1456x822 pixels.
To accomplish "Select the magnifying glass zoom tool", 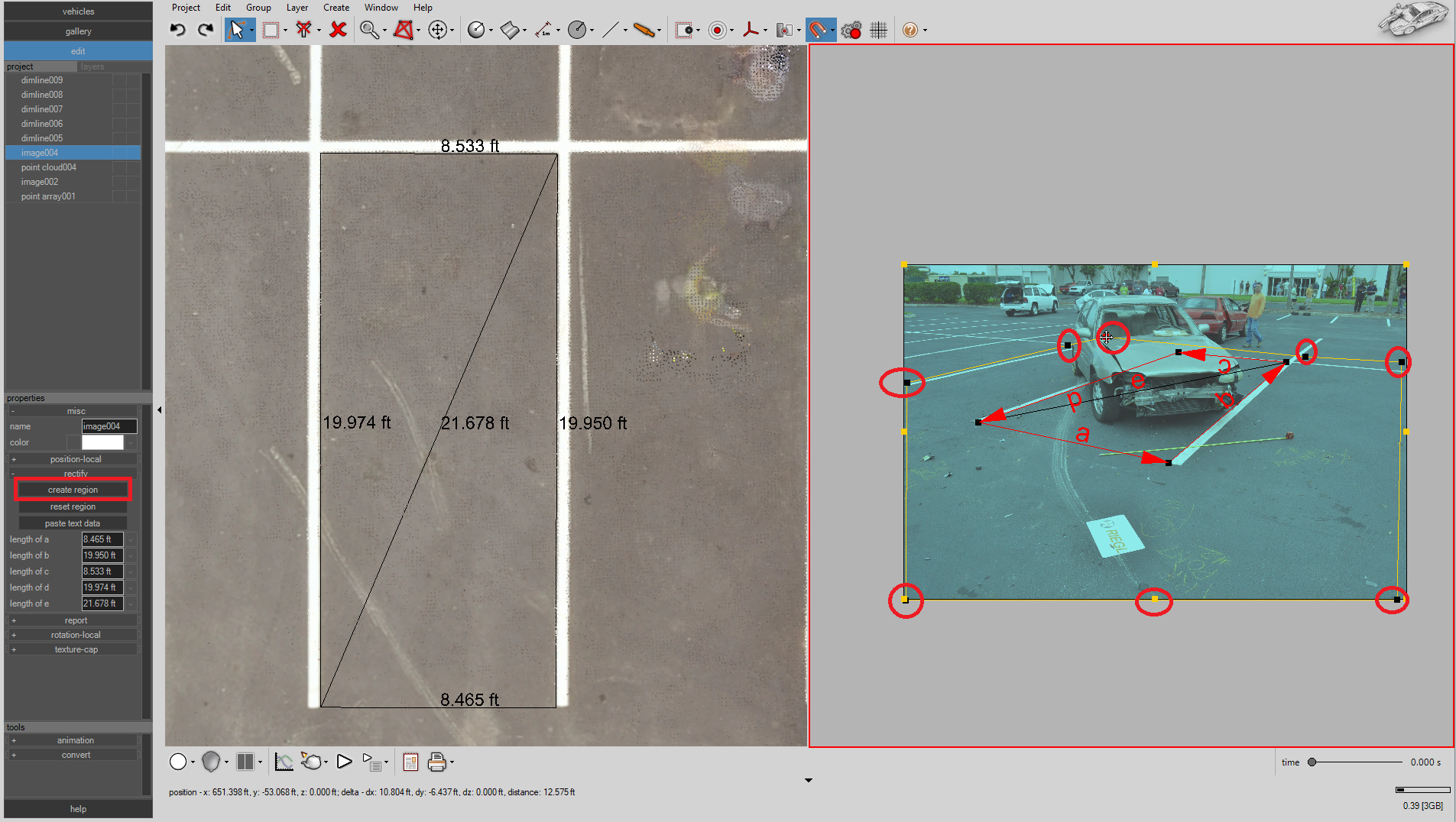I will (x=369, y=30).
